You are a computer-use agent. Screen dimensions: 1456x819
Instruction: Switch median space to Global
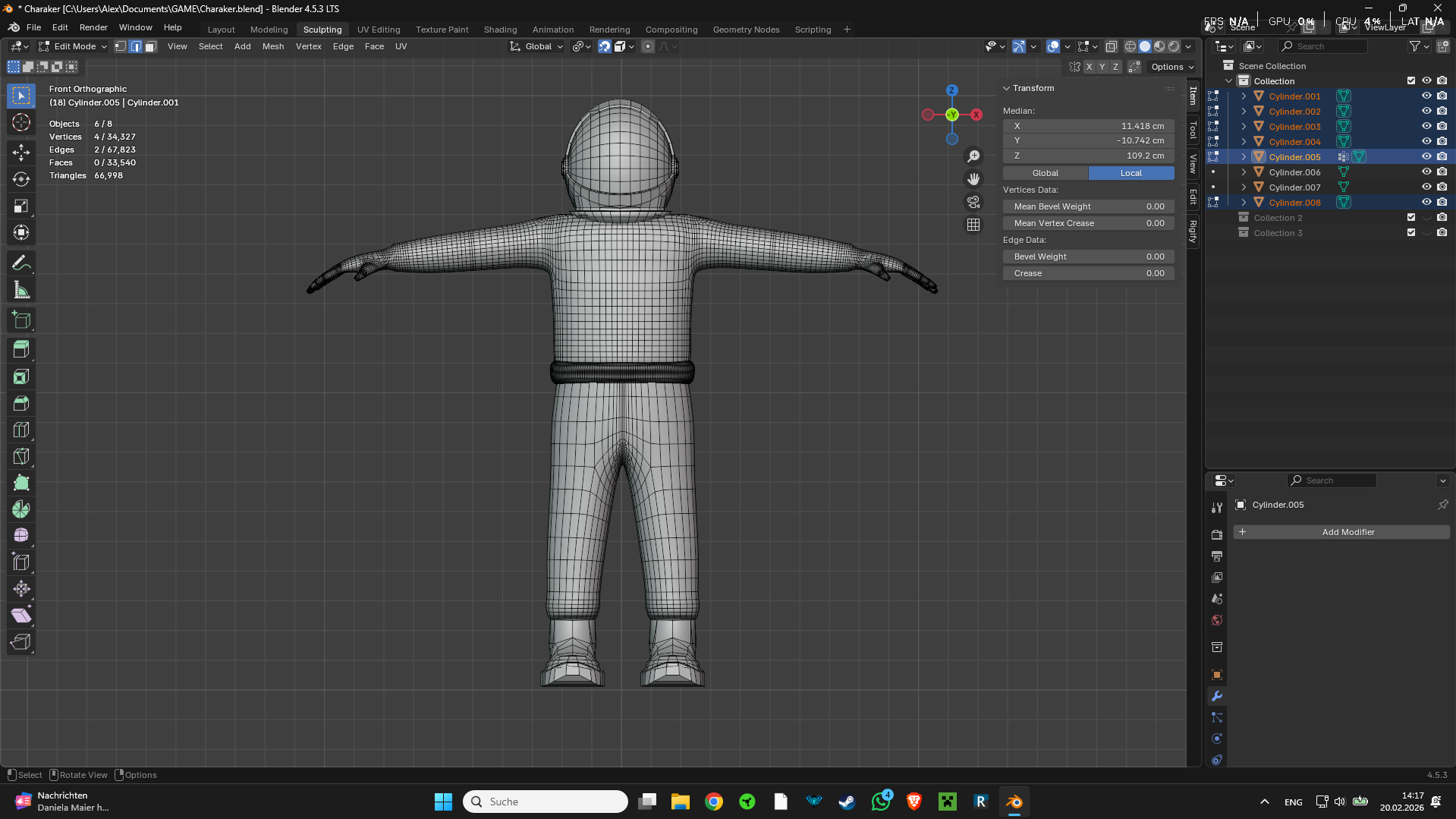(x=1046, y=173)
